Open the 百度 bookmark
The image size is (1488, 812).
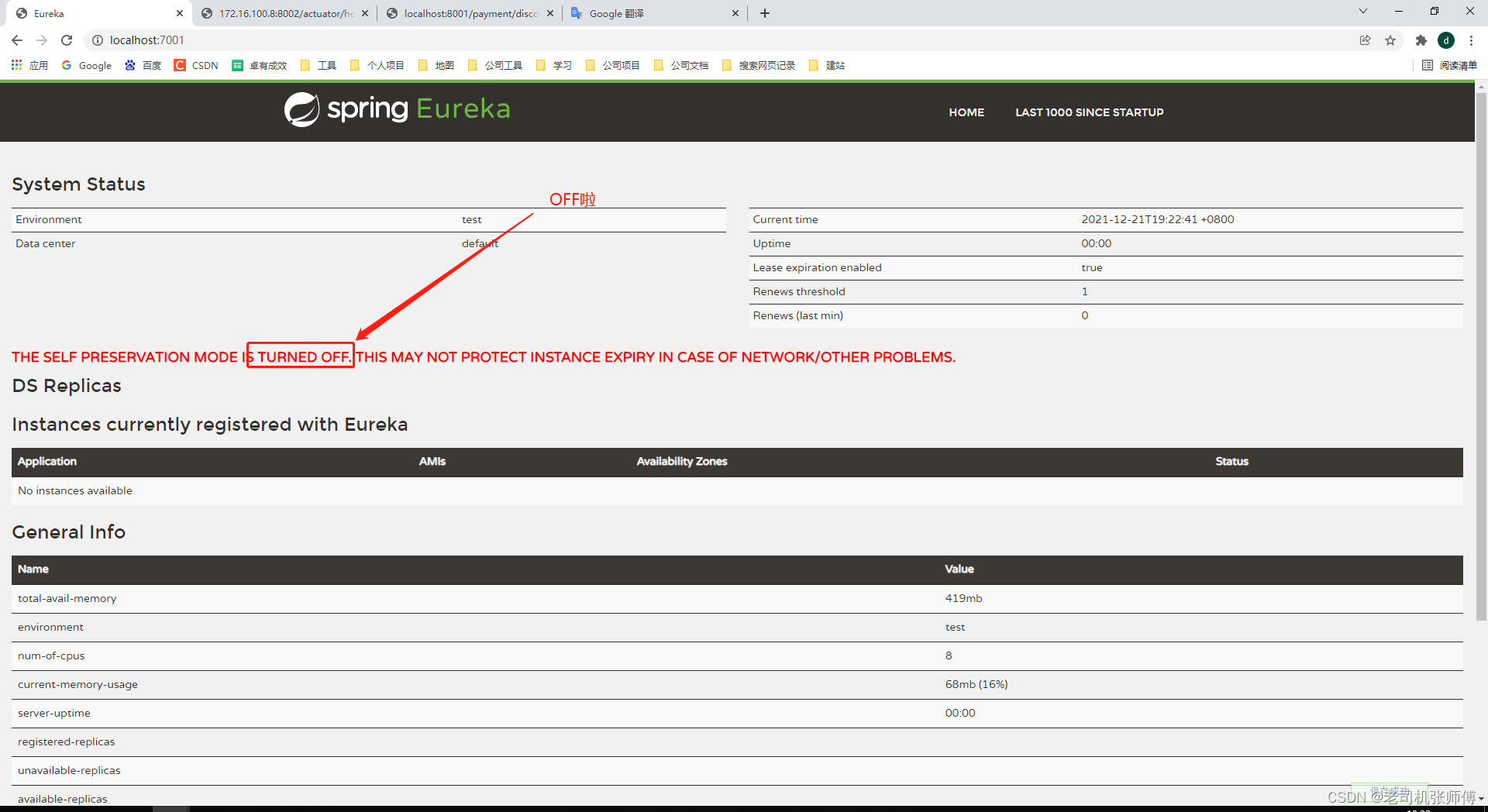pyautogui.click(x=143, y=65)
